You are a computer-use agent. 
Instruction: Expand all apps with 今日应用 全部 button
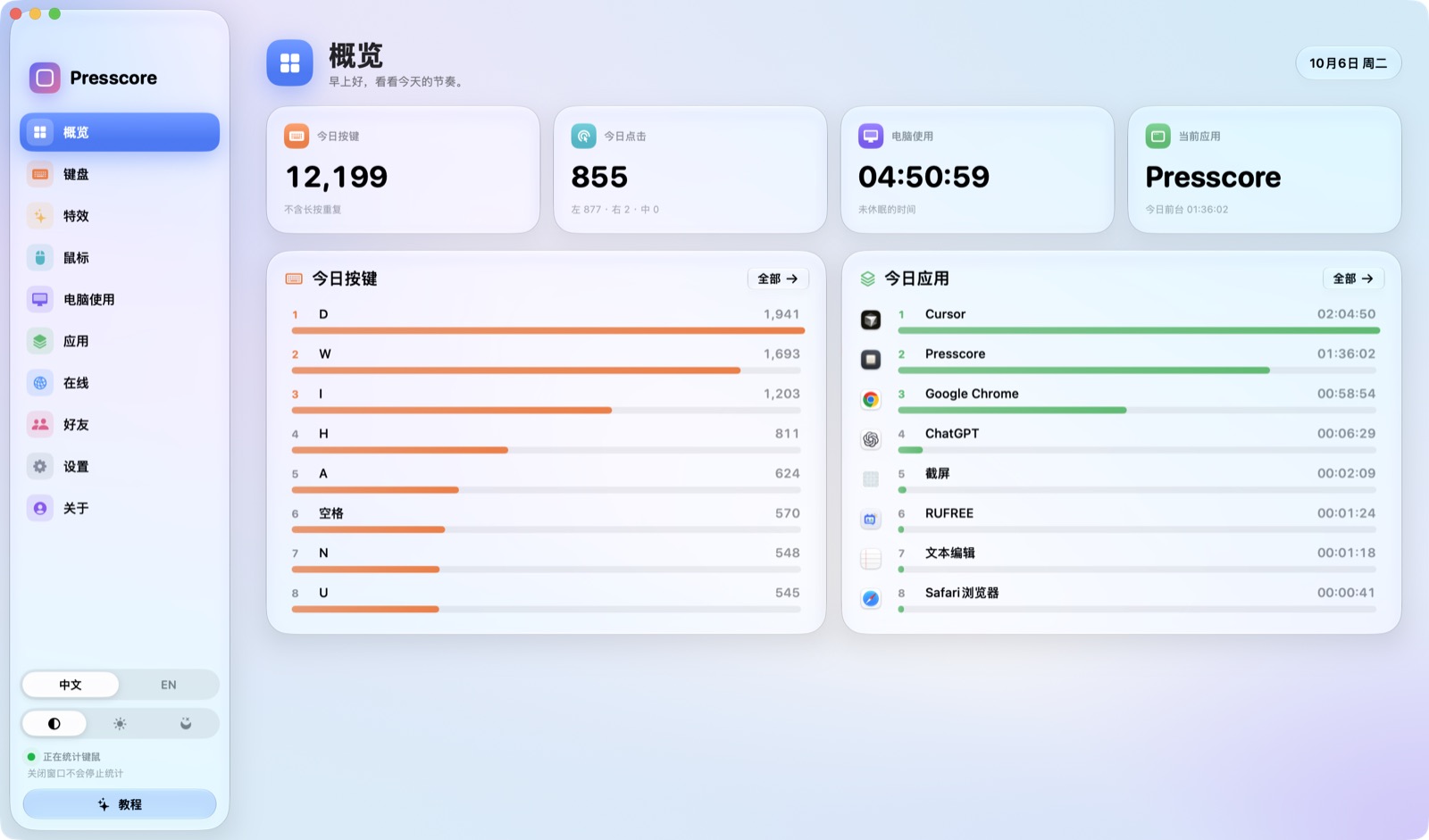[1353, 279]
